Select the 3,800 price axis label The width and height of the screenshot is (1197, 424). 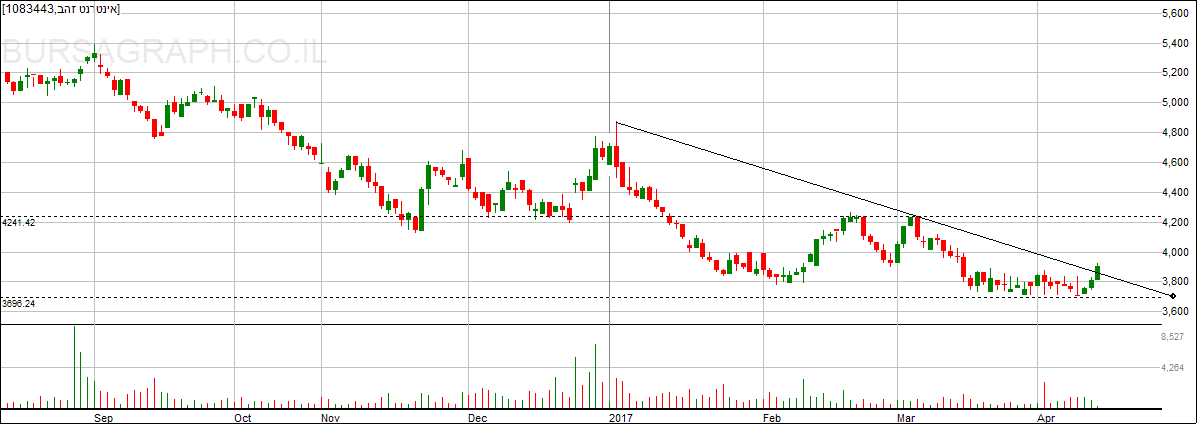coord(1176,283)
